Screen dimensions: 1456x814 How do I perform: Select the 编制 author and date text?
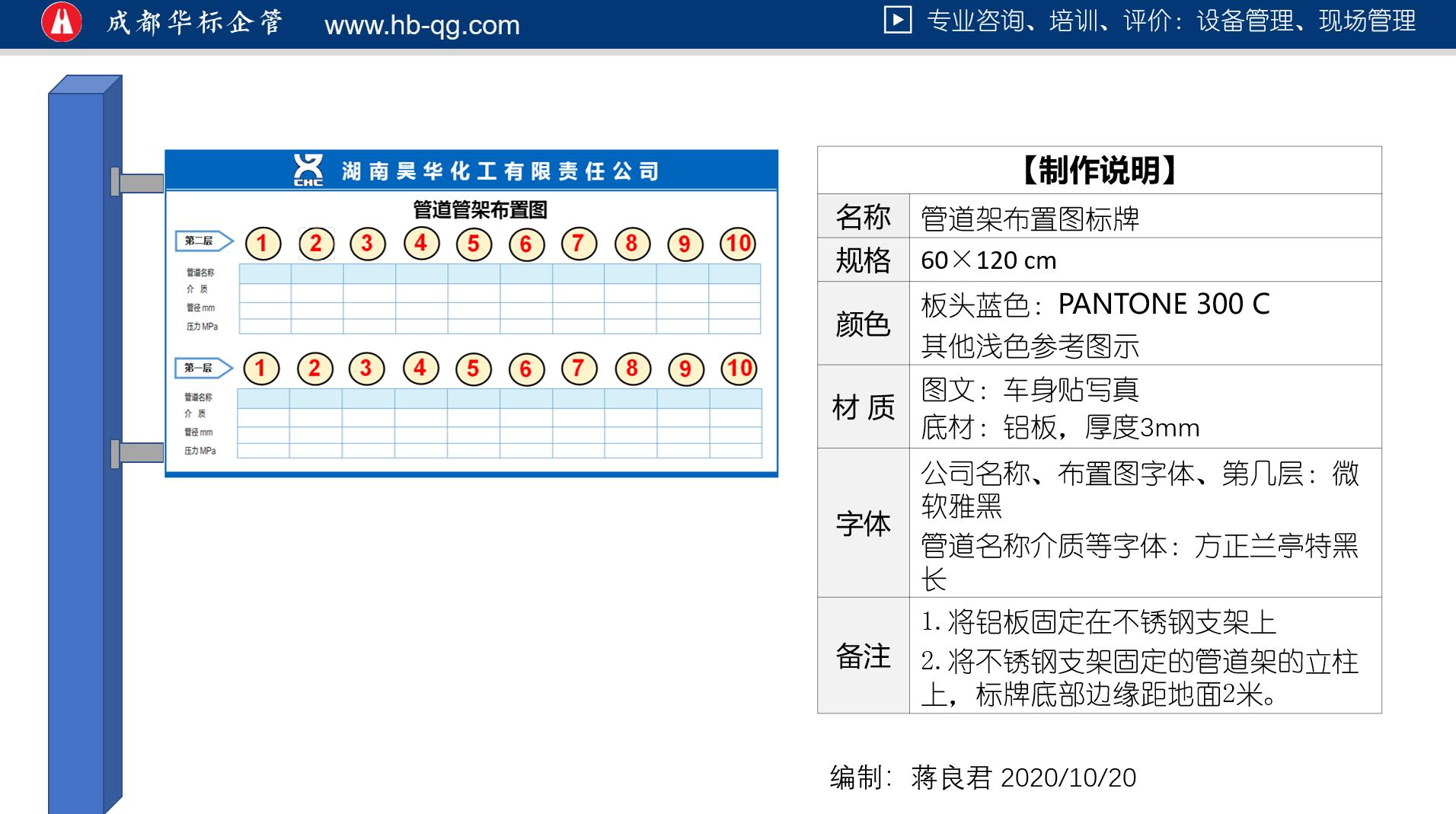click(x=982, y=777)
